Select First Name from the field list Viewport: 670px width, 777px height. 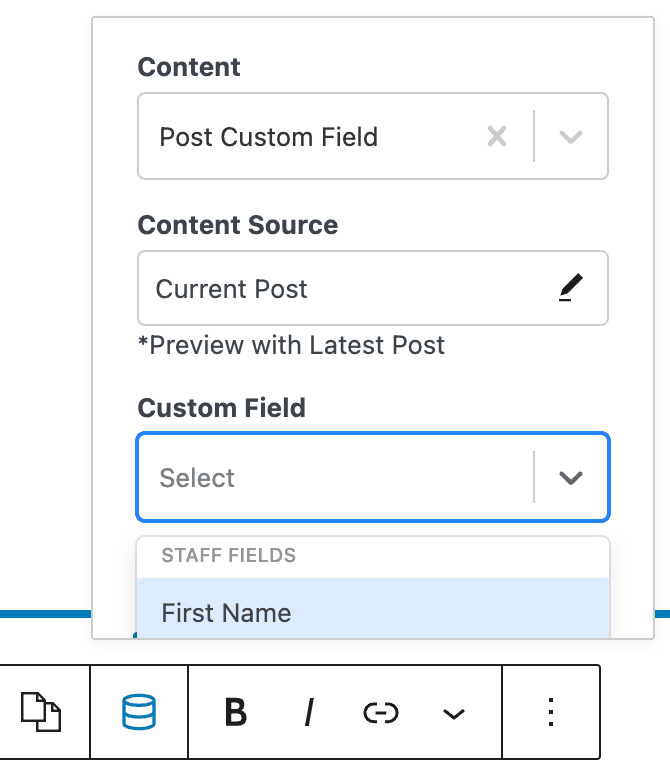[x=227, y=613]
